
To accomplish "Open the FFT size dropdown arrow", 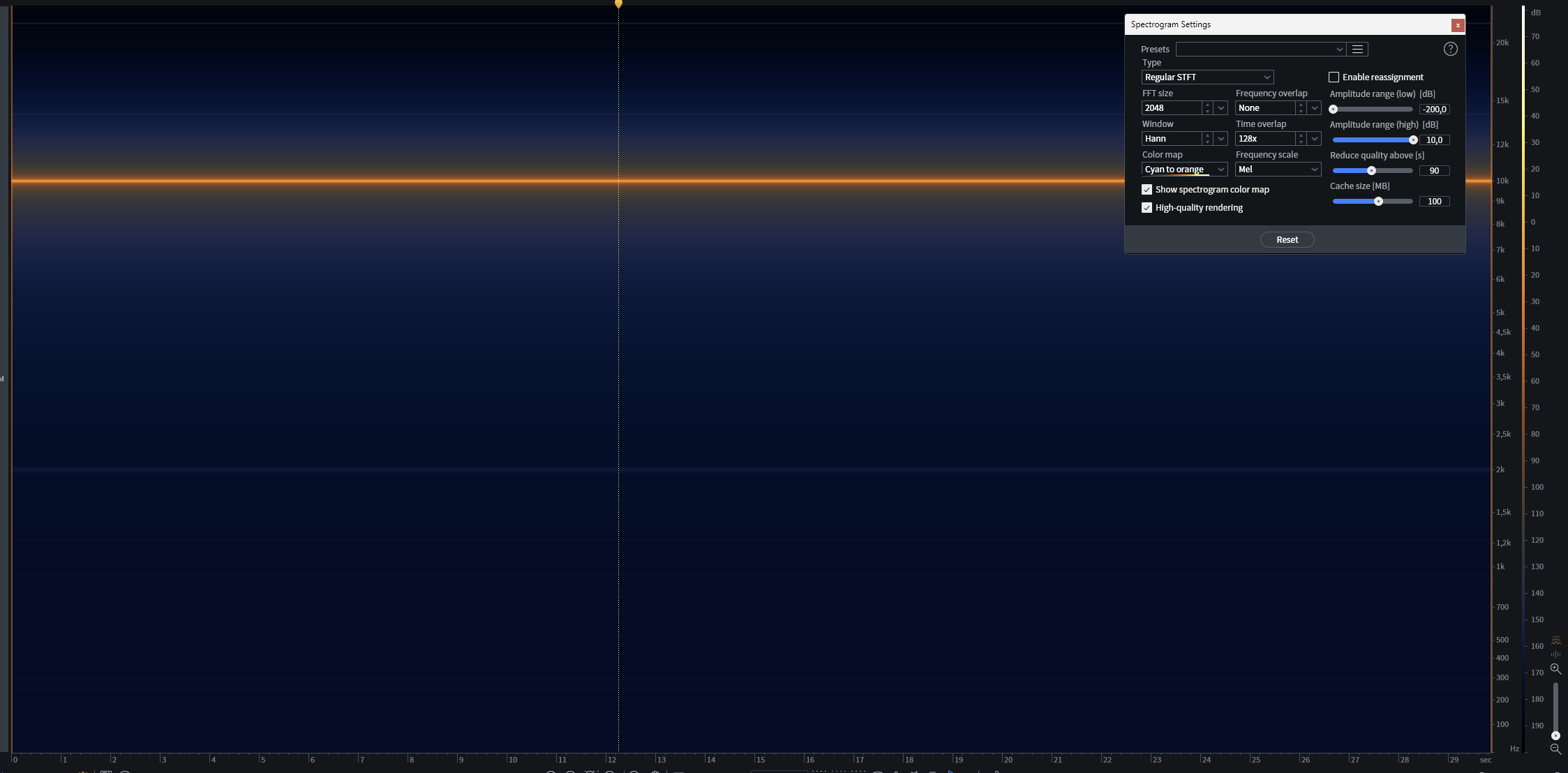I will 1221,108.
